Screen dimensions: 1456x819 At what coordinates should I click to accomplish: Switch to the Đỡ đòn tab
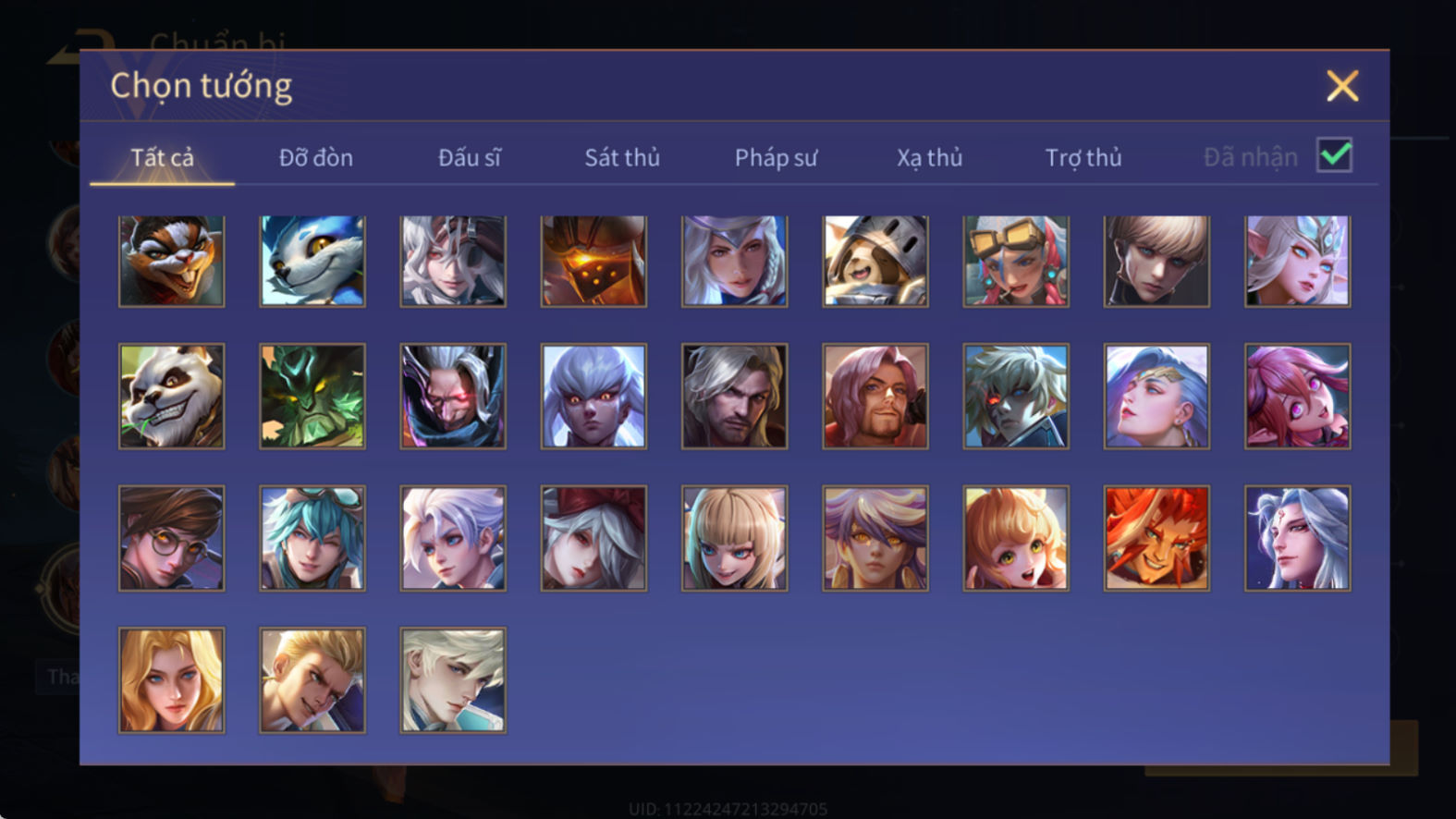316,157
